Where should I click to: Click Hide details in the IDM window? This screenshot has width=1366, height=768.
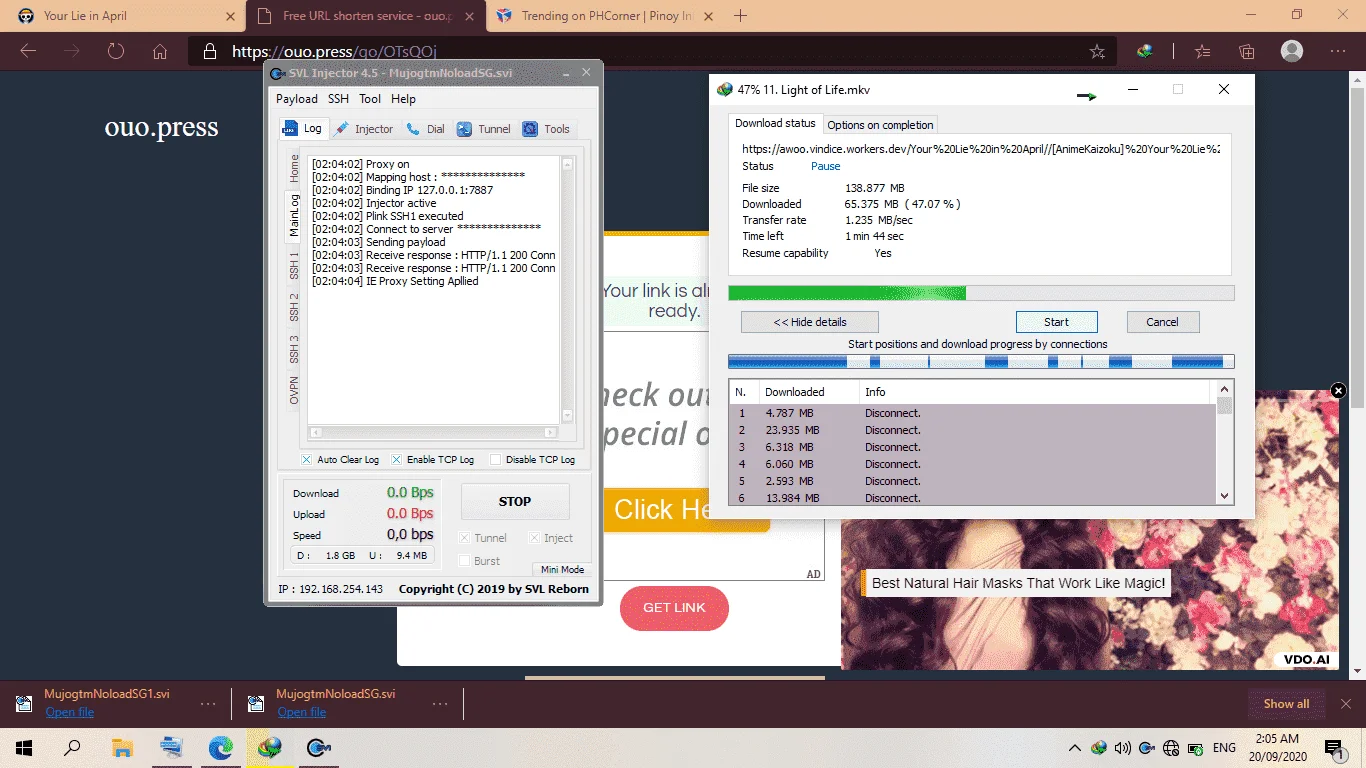pos(810,322)
